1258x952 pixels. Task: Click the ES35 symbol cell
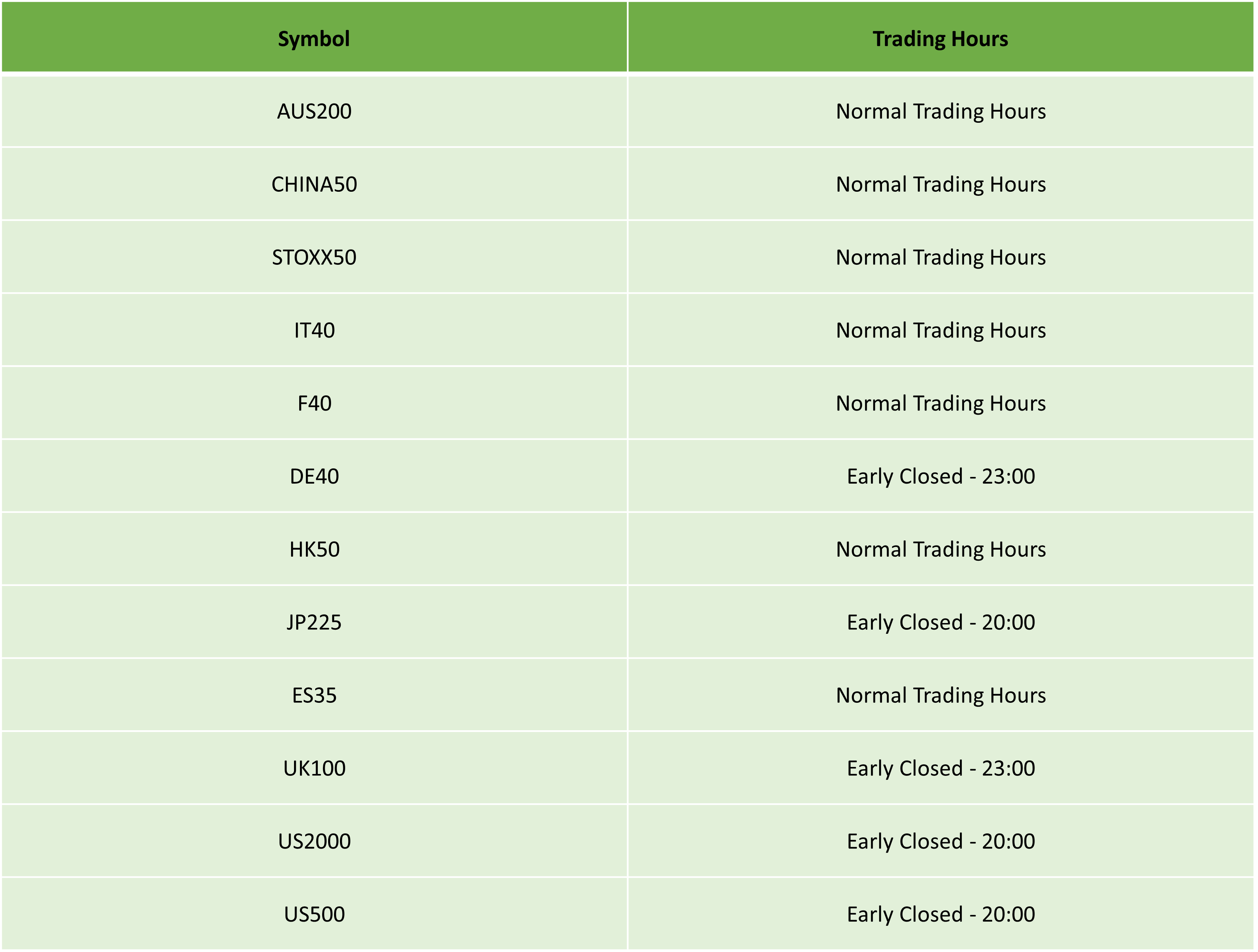[314, 695]
